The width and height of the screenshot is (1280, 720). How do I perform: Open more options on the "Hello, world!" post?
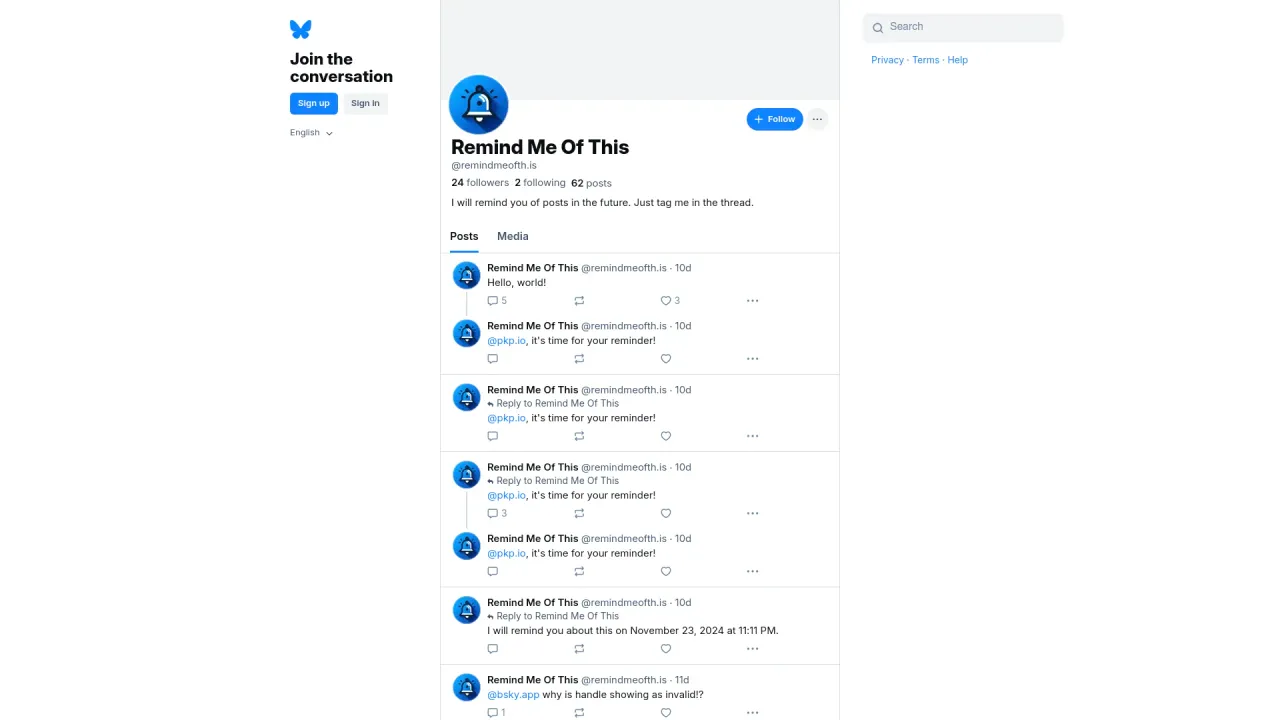click(752, 301)
